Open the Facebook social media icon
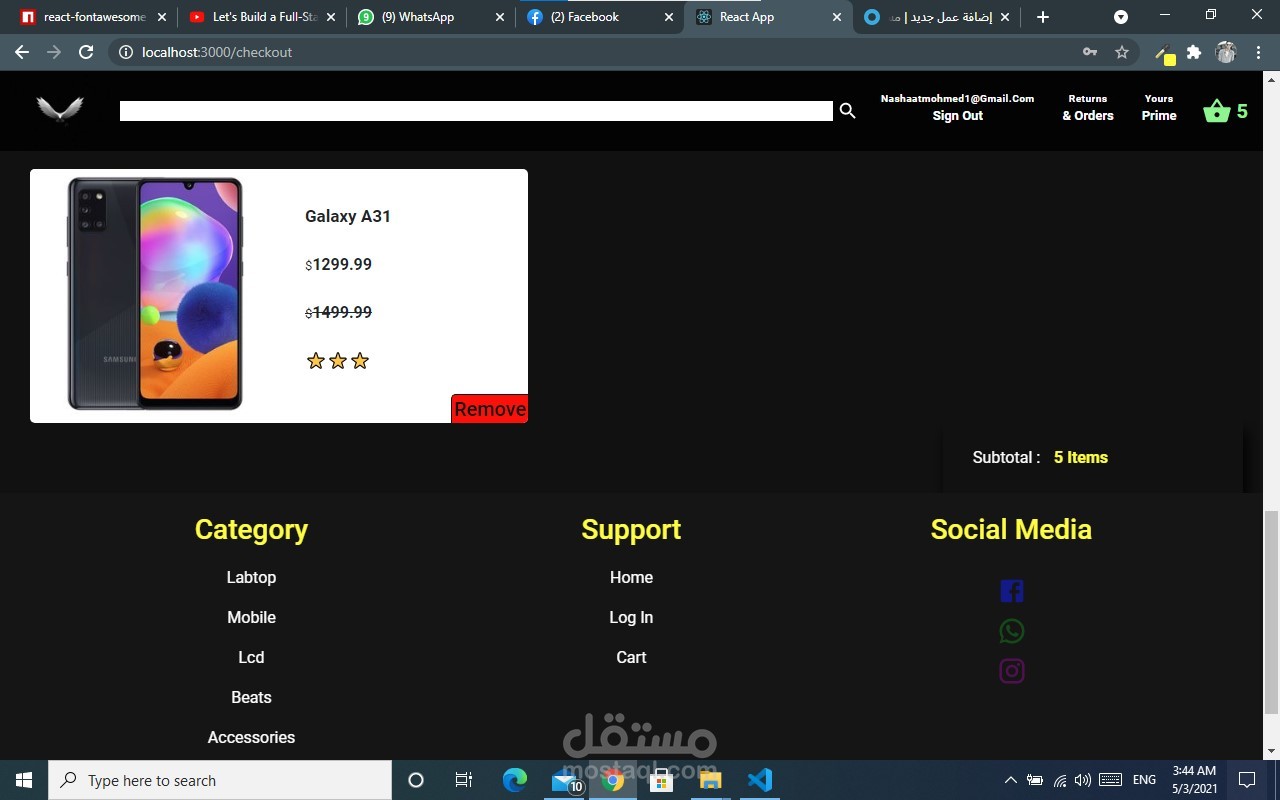1280x800 pixels. [x=1011, y=591]
